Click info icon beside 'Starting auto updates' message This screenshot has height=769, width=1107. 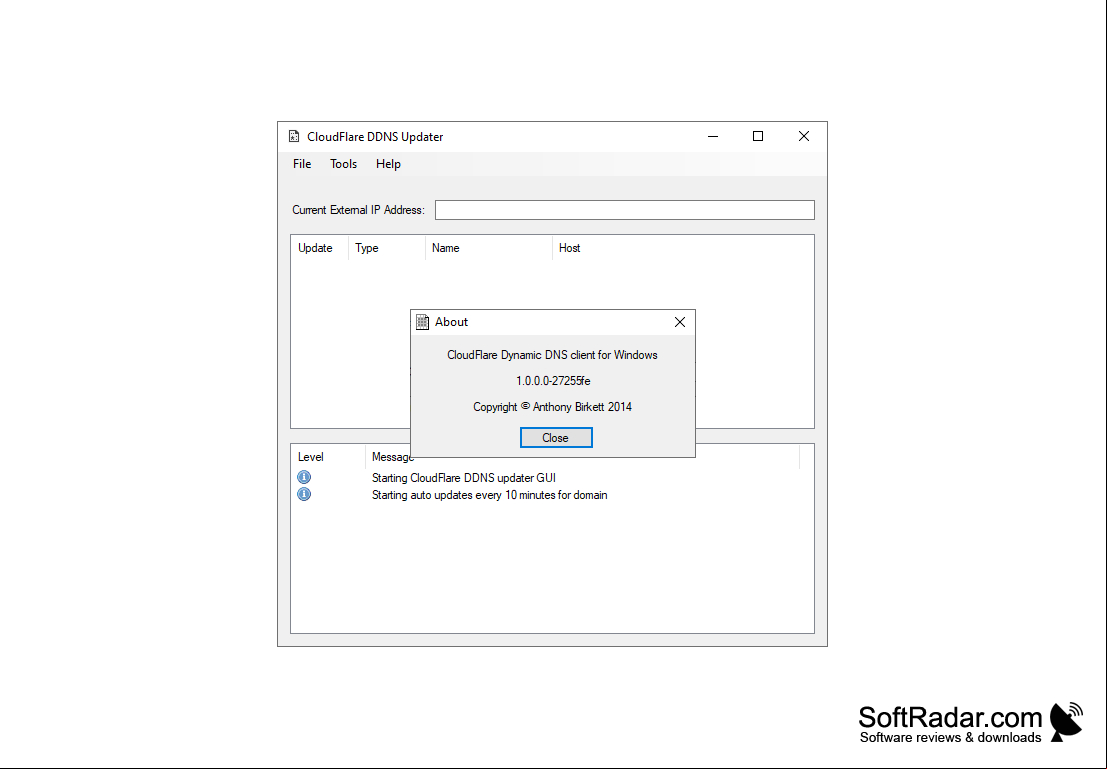pos(304,494)
